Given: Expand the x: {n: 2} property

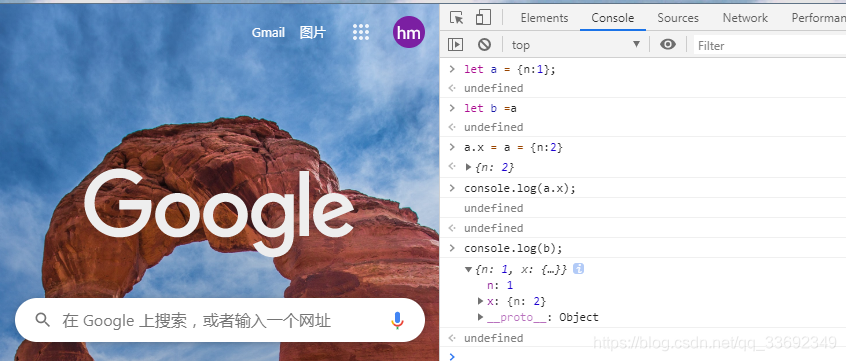Looking at the screenshot, I should [480, 301].
